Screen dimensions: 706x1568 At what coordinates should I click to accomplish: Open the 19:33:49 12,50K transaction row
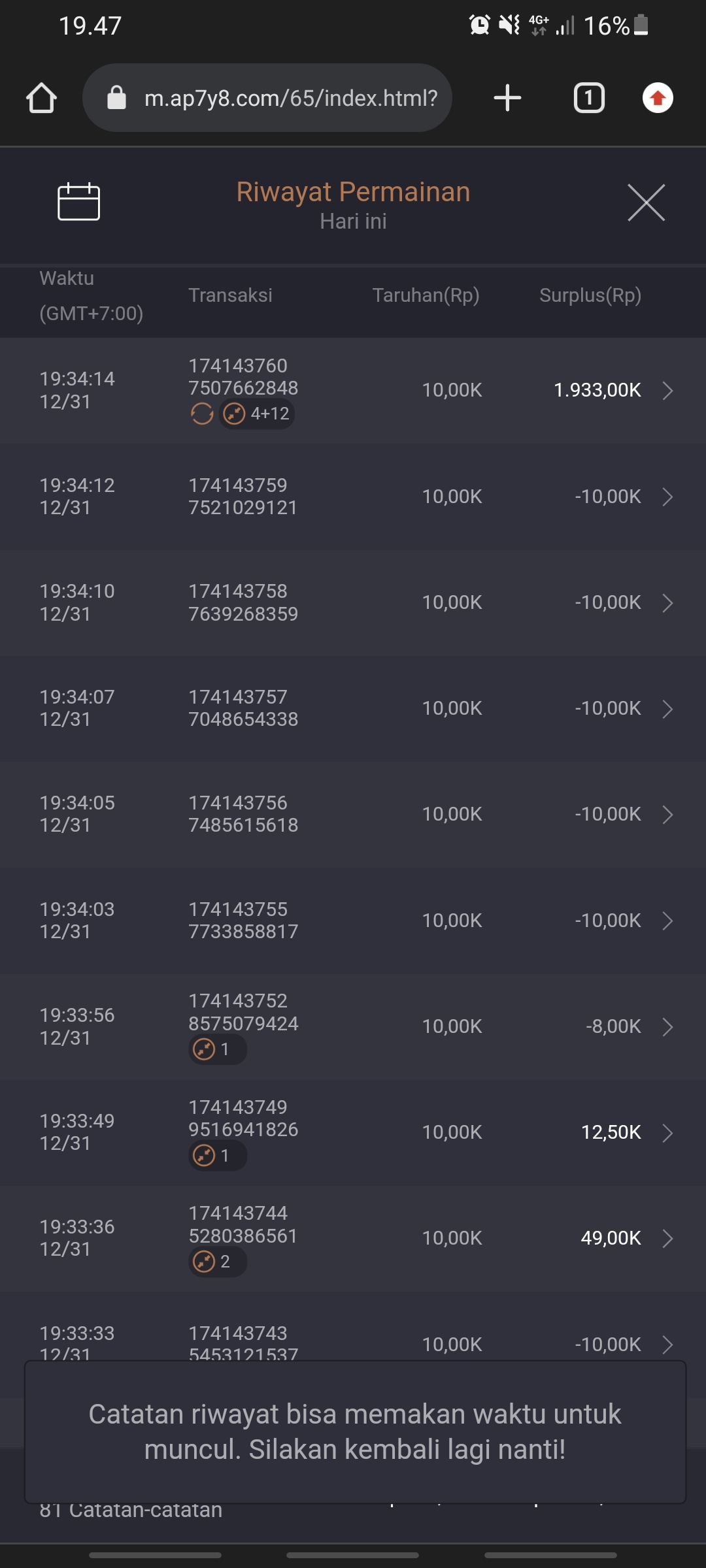pos(353,1132)
